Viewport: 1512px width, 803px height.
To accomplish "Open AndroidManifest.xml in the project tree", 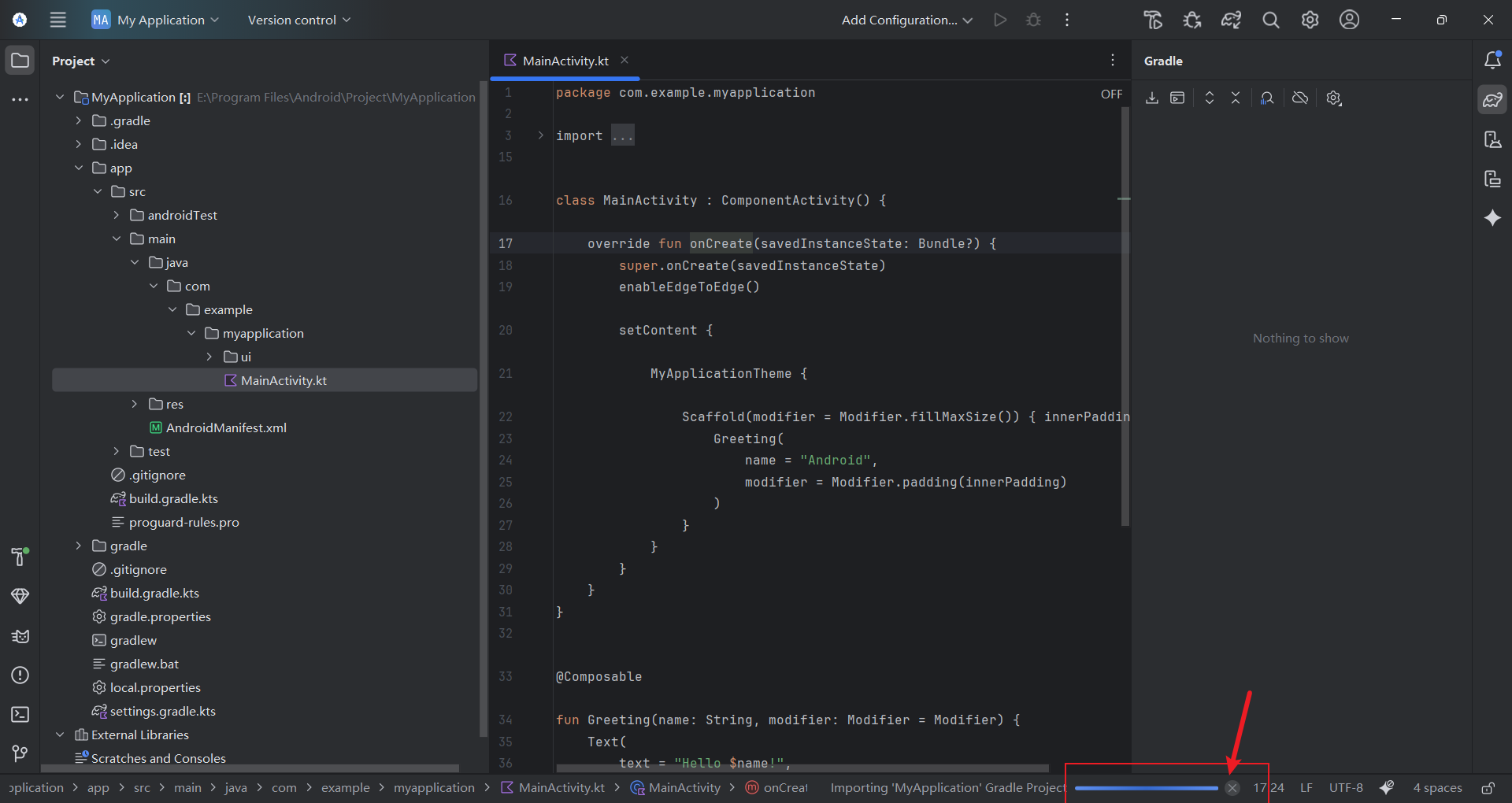I will pyautogui.click(x=226, y=427).
